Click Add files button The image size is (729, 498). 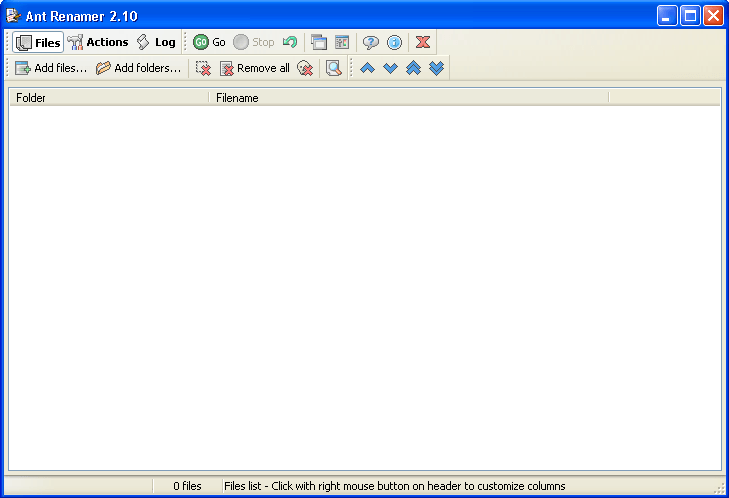pos(51,68)
